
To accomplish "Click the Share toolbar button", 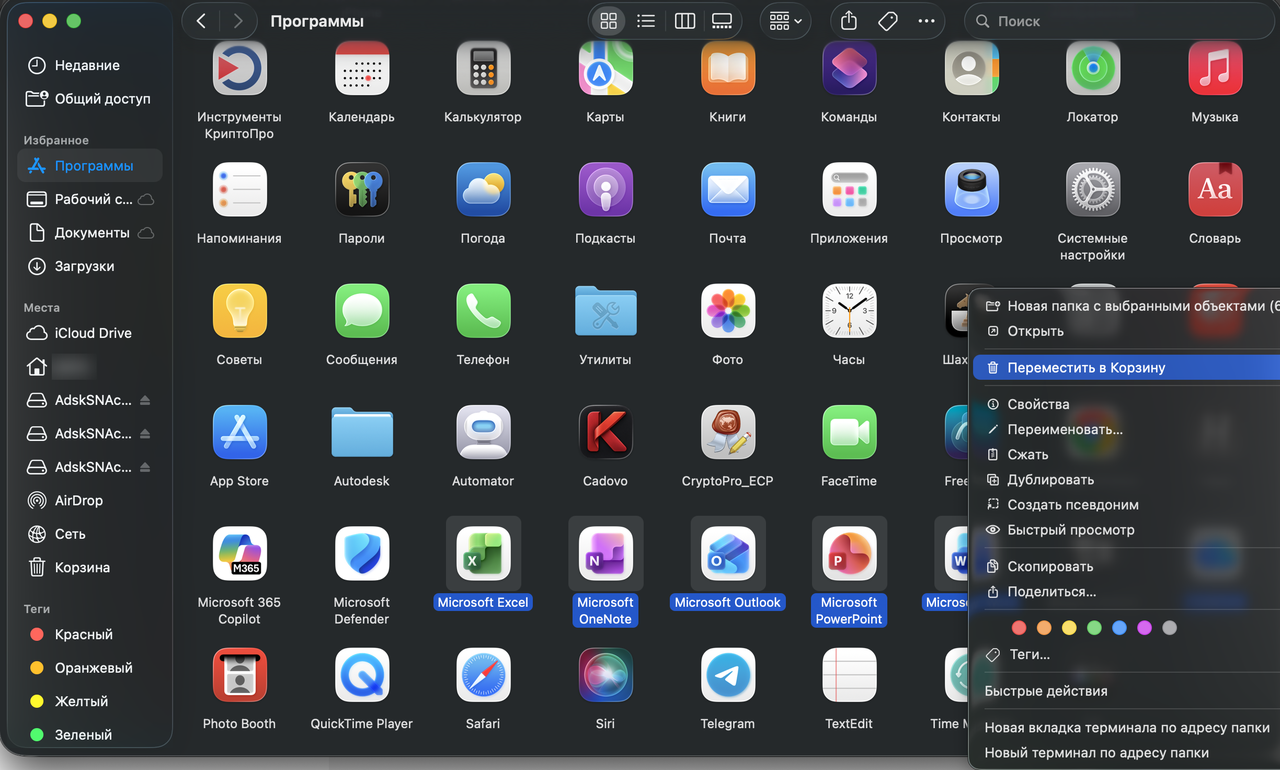I will point(849,21).
